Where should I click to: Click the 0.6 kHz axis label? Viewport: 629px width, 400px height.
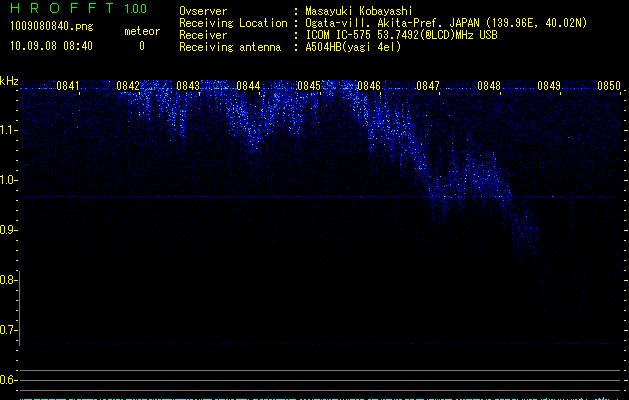pos(8,380)
